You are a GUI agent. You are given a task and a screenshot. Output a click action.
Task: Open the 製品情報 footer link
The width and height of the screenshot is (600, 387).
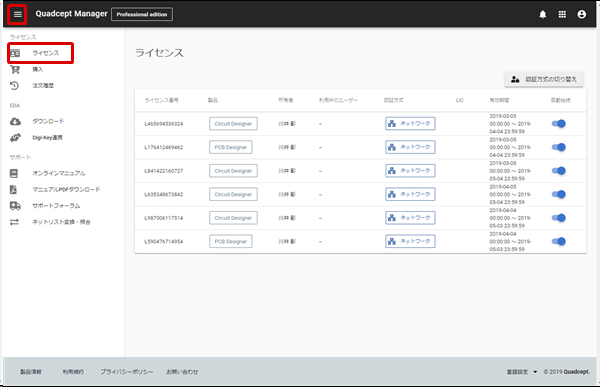click(31, 372)
